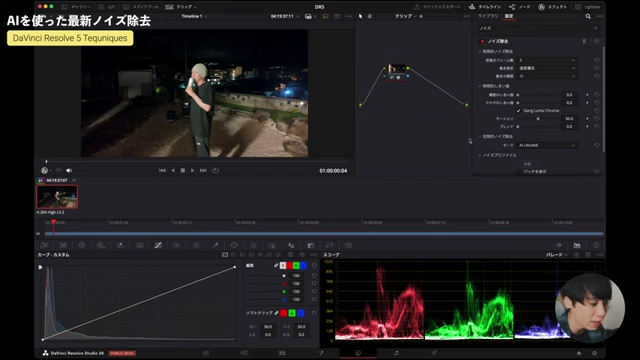
Task: Clear the ノイズ search field with X
Action: (x=596, y=29)
